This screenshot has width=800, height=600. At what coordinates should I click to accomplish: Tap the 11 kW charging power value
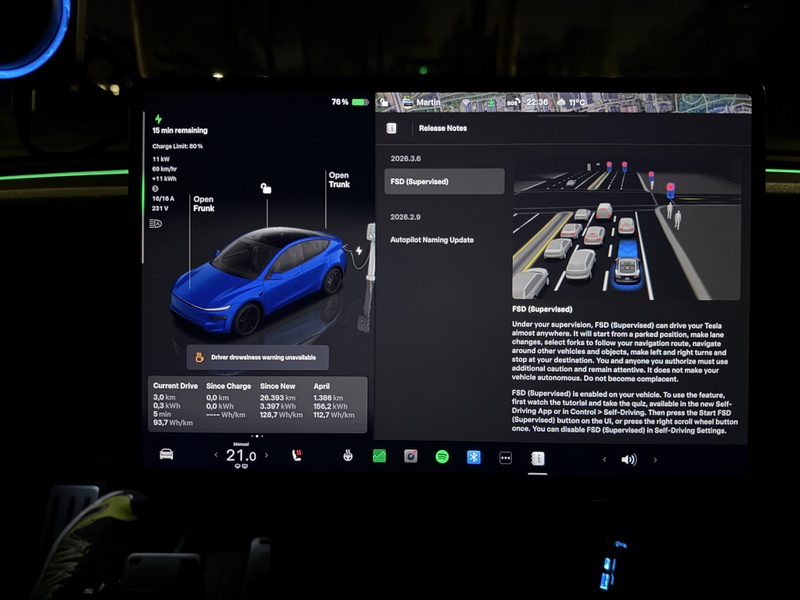161,159
